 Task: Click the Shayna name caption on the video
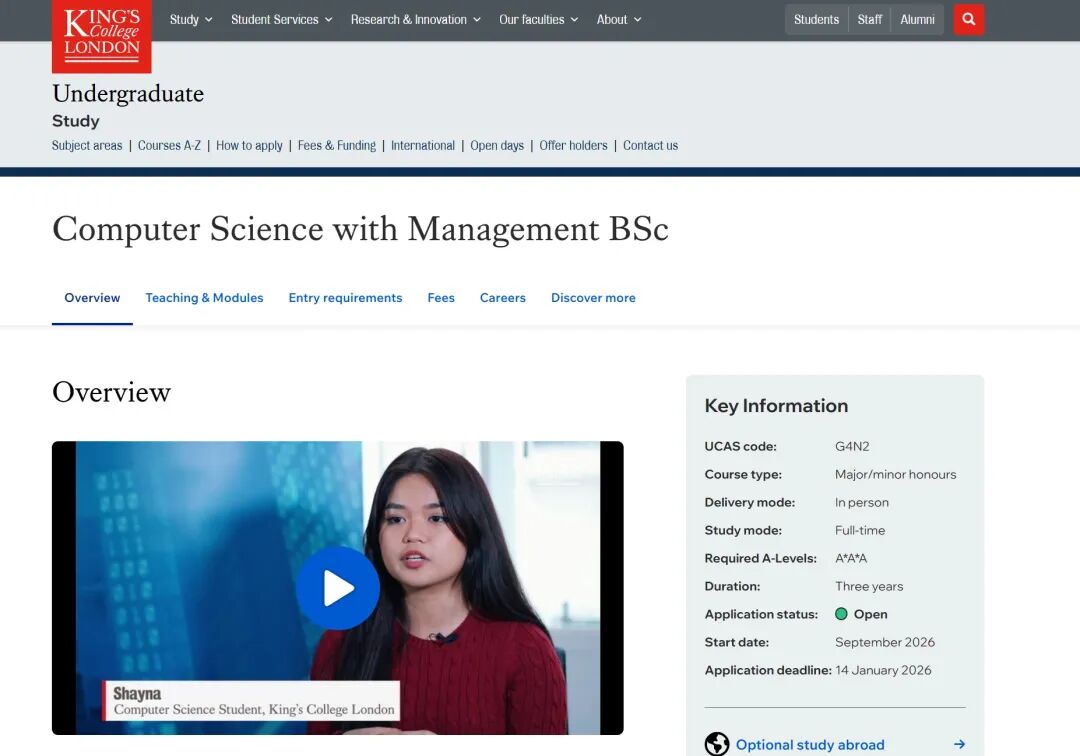pos(137,693)
